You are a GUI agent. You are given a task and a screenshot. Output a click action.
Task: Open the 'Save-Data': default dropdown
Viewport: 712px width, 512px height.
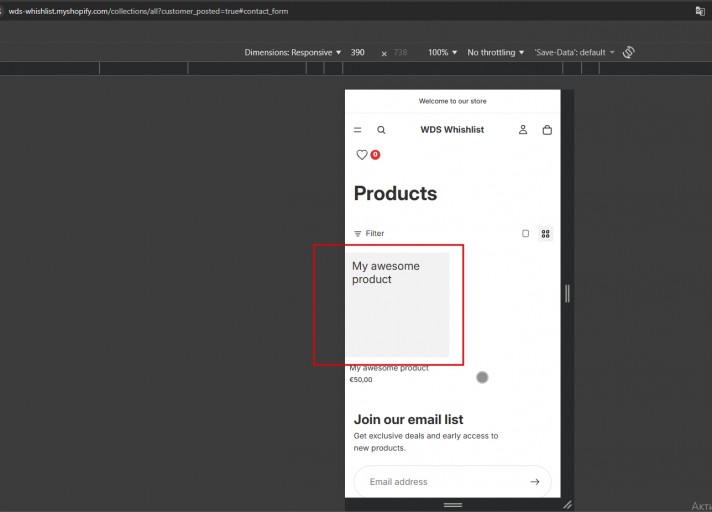[574, 53]
